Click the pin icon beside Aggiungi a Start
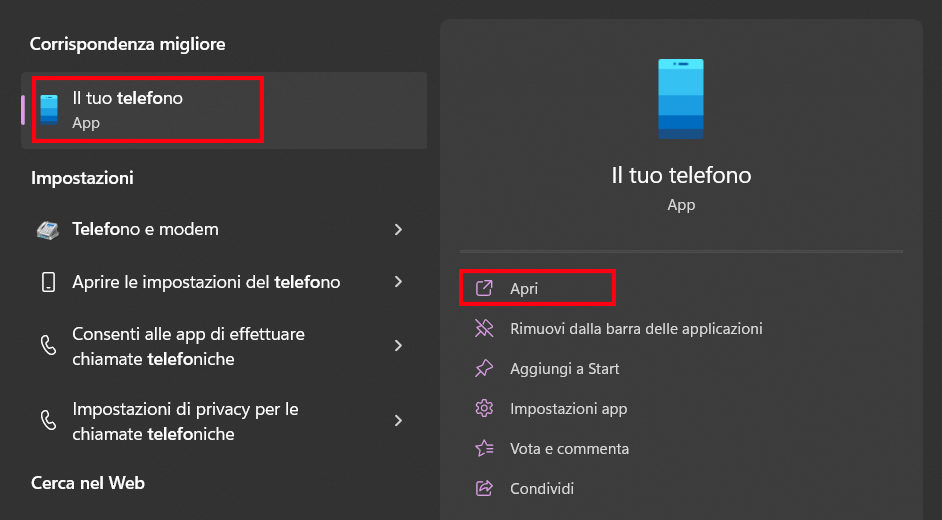Screen dimensions: 942x520 point(484,368)
